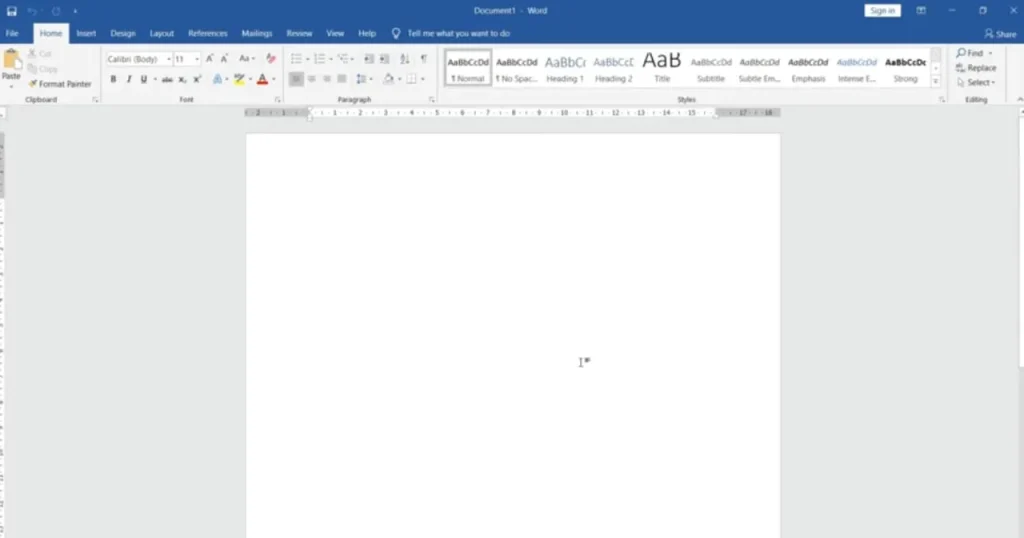Share the document
Viewport: 1024px width, 538px height.
(1000, 34)
